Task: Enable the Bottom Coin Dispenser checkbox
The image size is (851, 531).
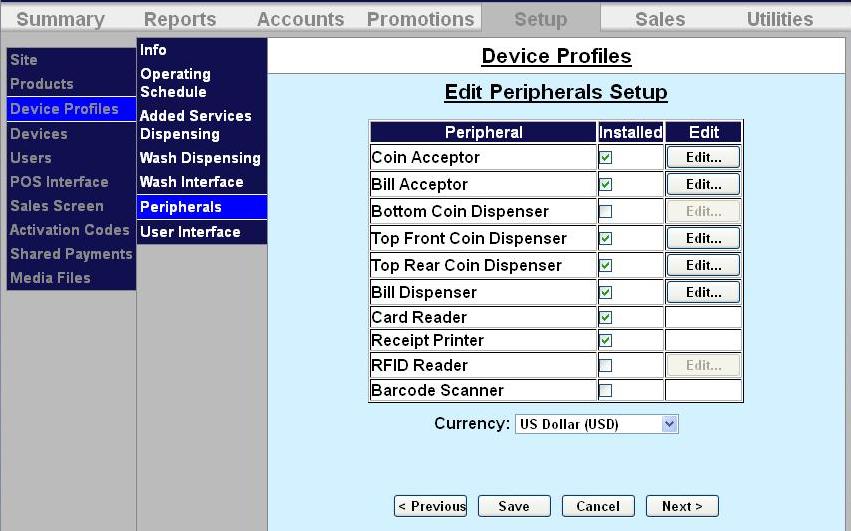Action: 606,211
